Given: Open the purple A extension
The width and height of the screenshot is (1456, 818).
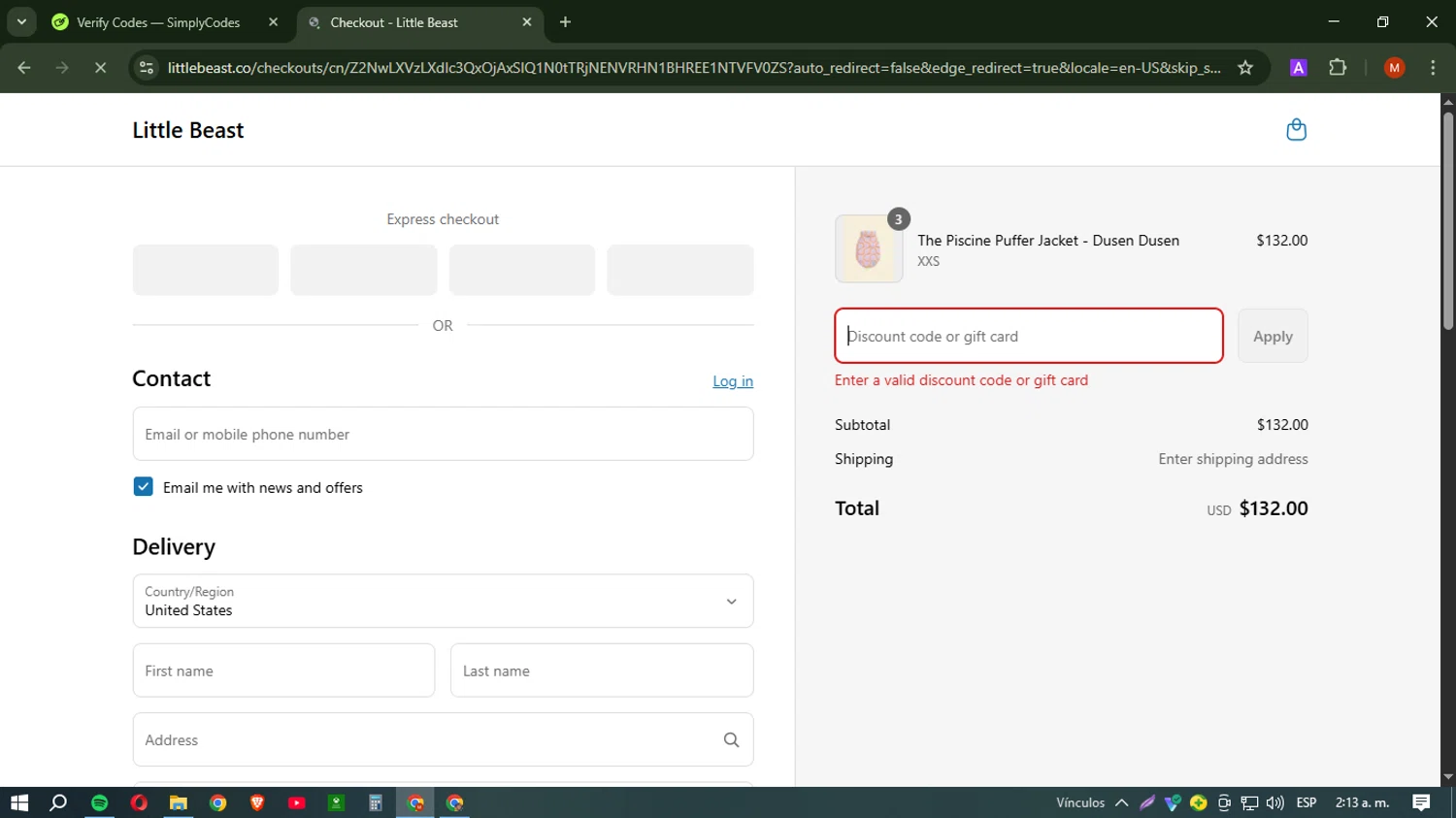Looking at the screenshot, I should pyautogui.click(x=1298, y=68).
